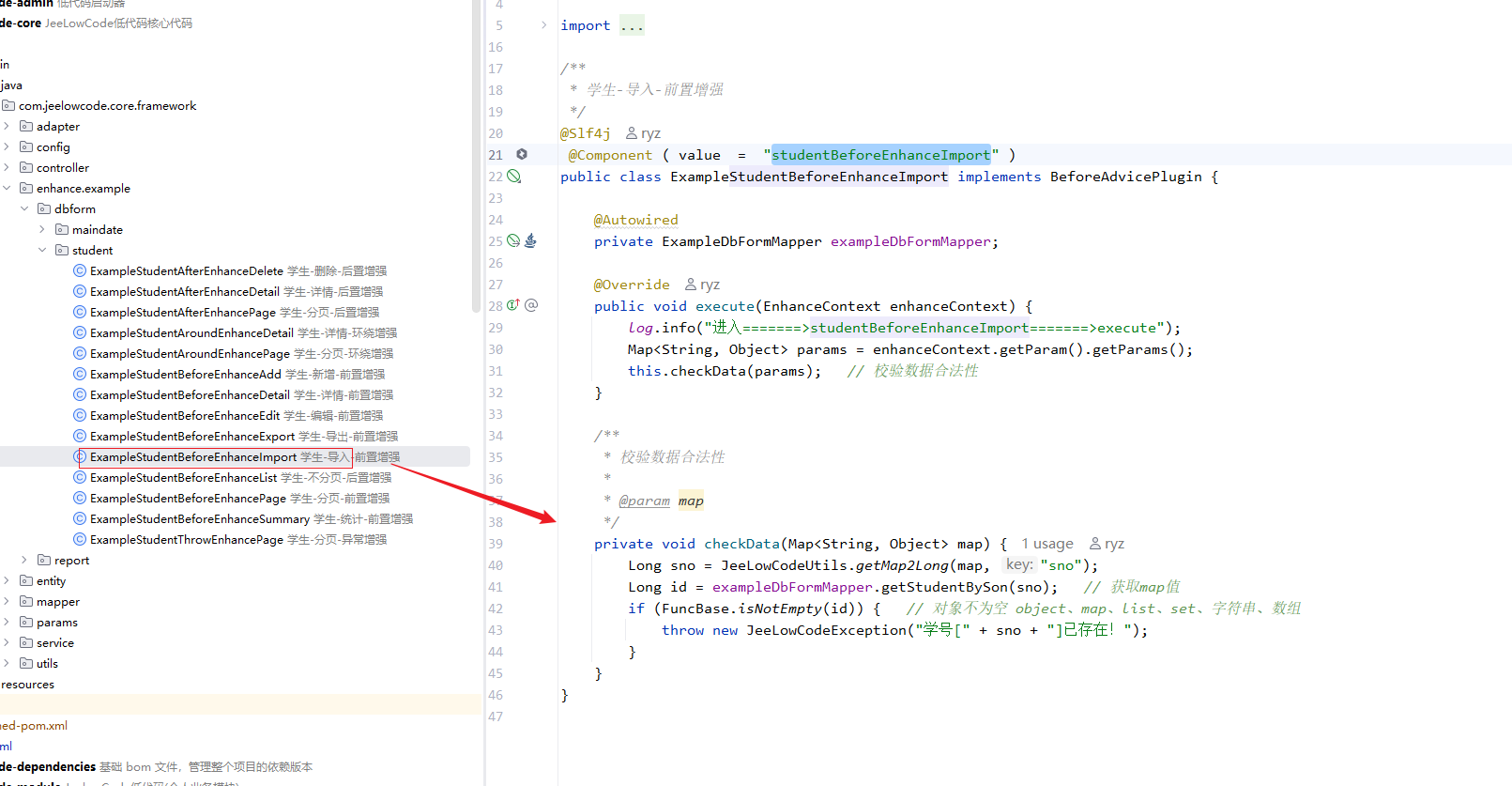The image size is (1512, 786).
Task: Click class icon of ExampleStudentBeforeEnhanceExport
Action: pos(80,436)
